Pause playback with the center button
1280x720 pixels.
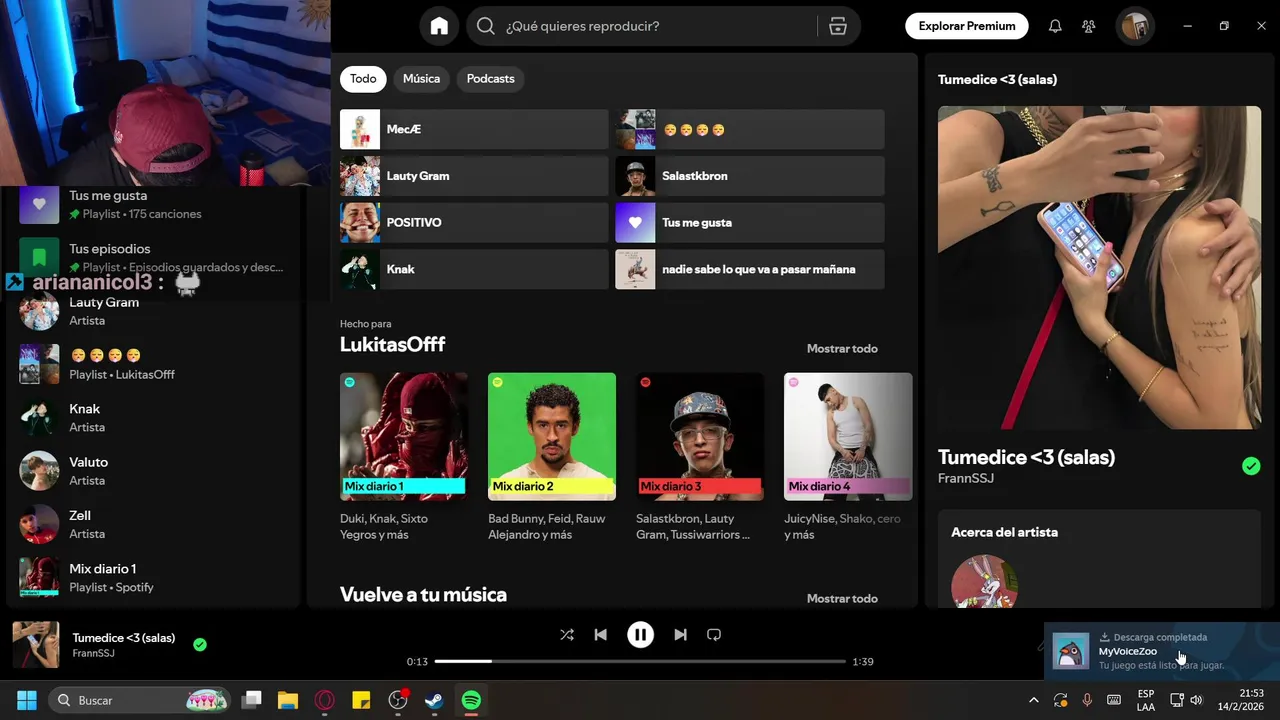pyautogui.click(x=640, y=635)
